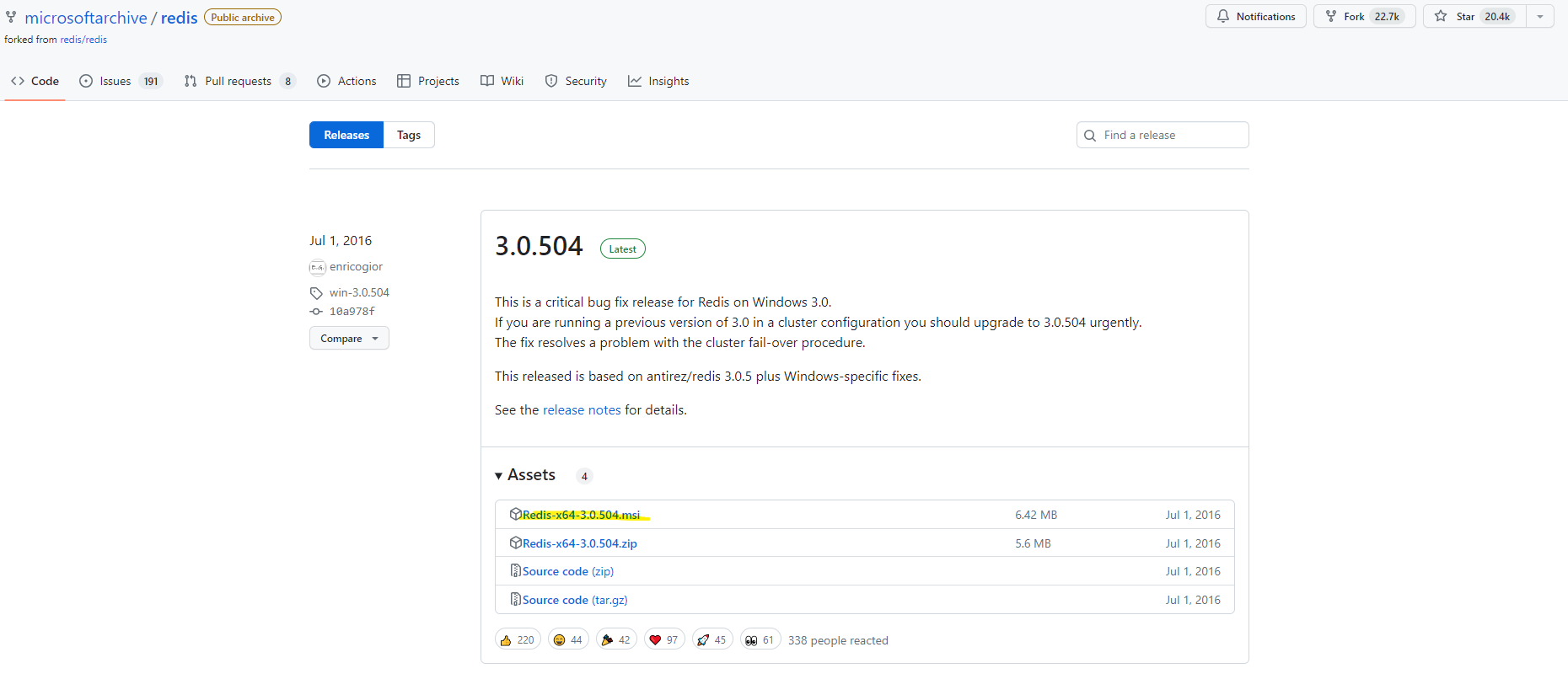1568x679 pixels.
Task: Open the Actions tab
Action: (x=346, y=81)
